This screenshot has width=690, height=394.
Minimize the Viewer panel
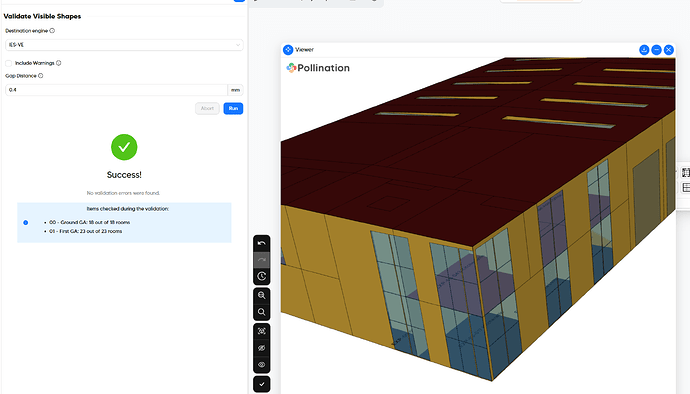point(656,50)
